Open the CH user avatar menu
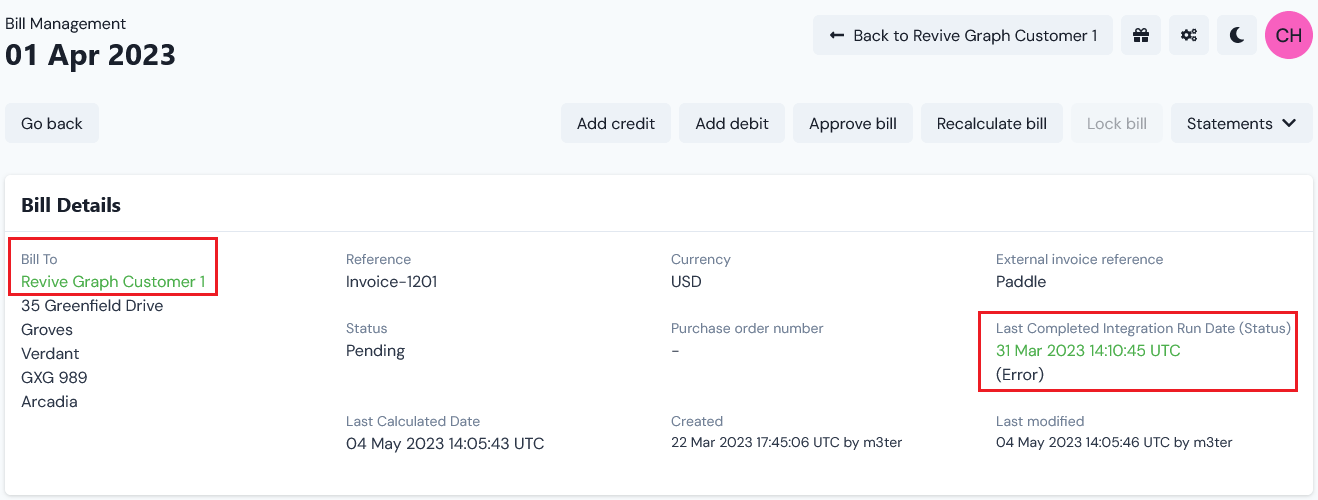Screen dimensions: 1318x500 coord(1289,35)
